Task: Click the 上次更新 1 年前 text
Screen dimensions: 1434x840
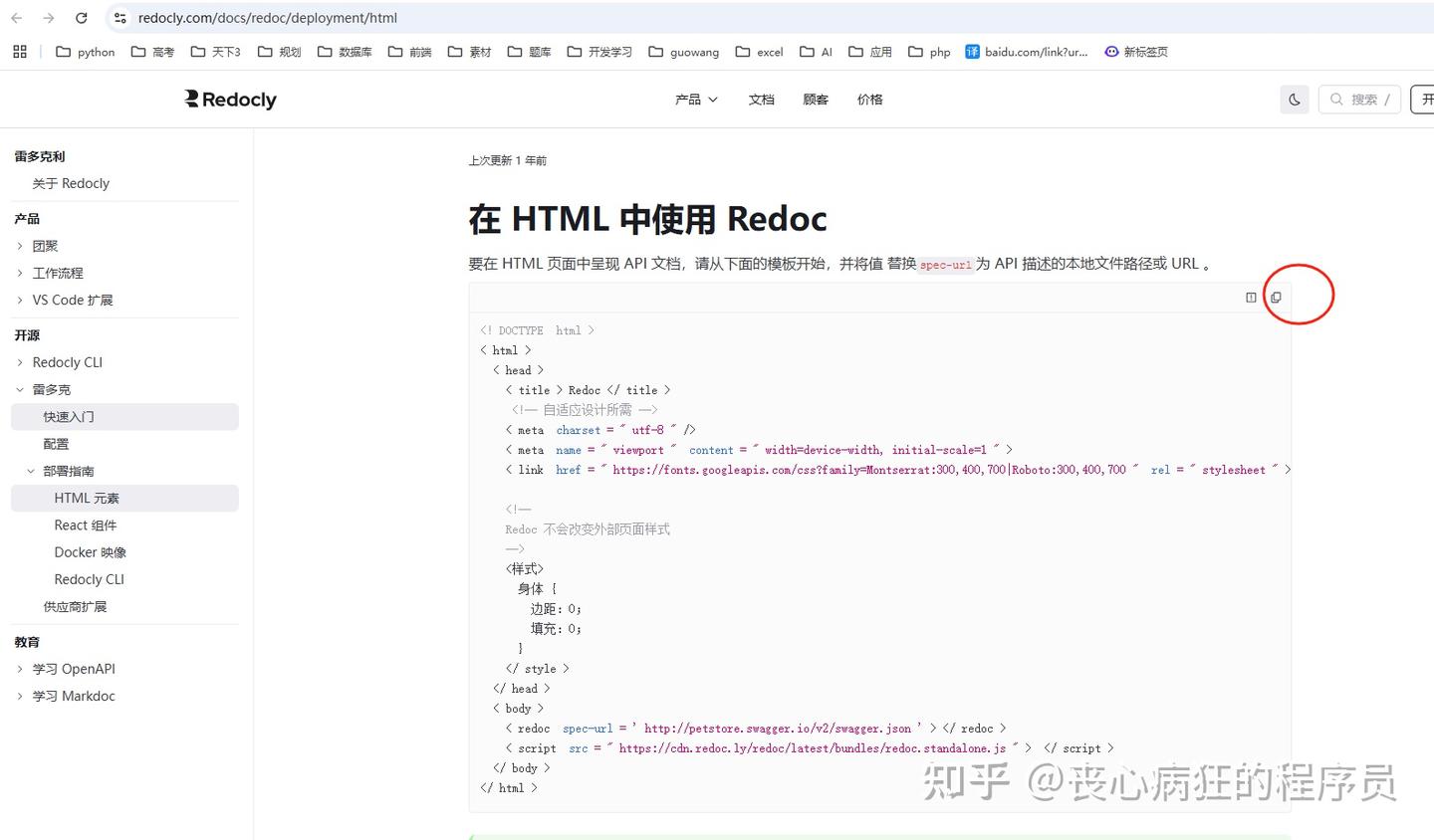Action: [x=508, y=160]
